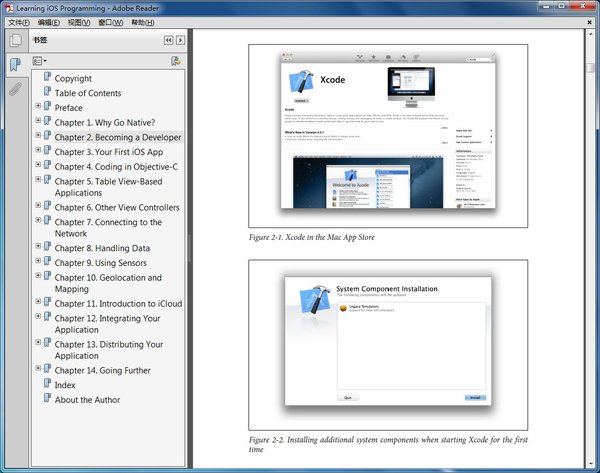
Task: Click the Copyright bookmark icon
Action: pyautogui.click(x=46, y=77)
